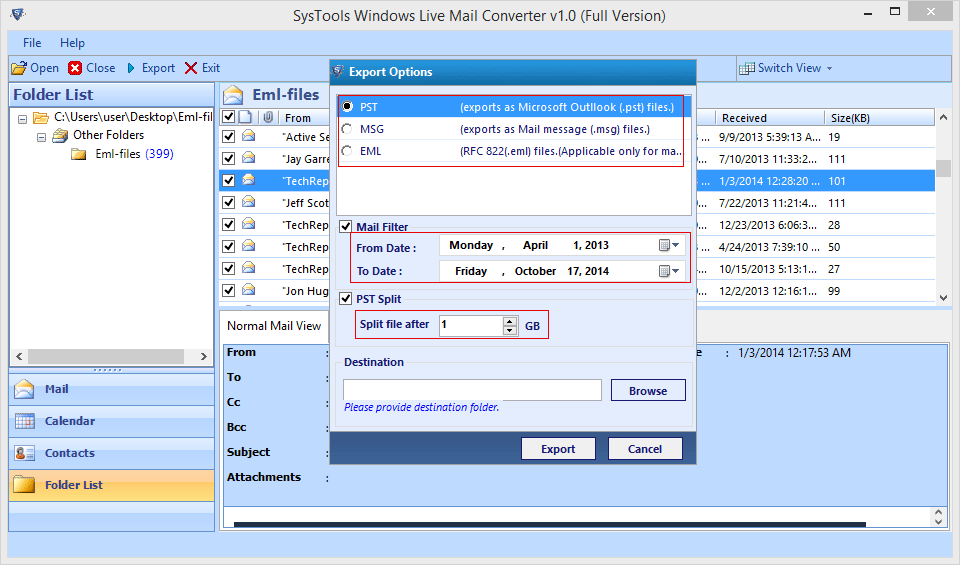The height and width of the screenshot is (565, 960).
Task: Click the Split file after size field
Action: (x=471, y=325)
